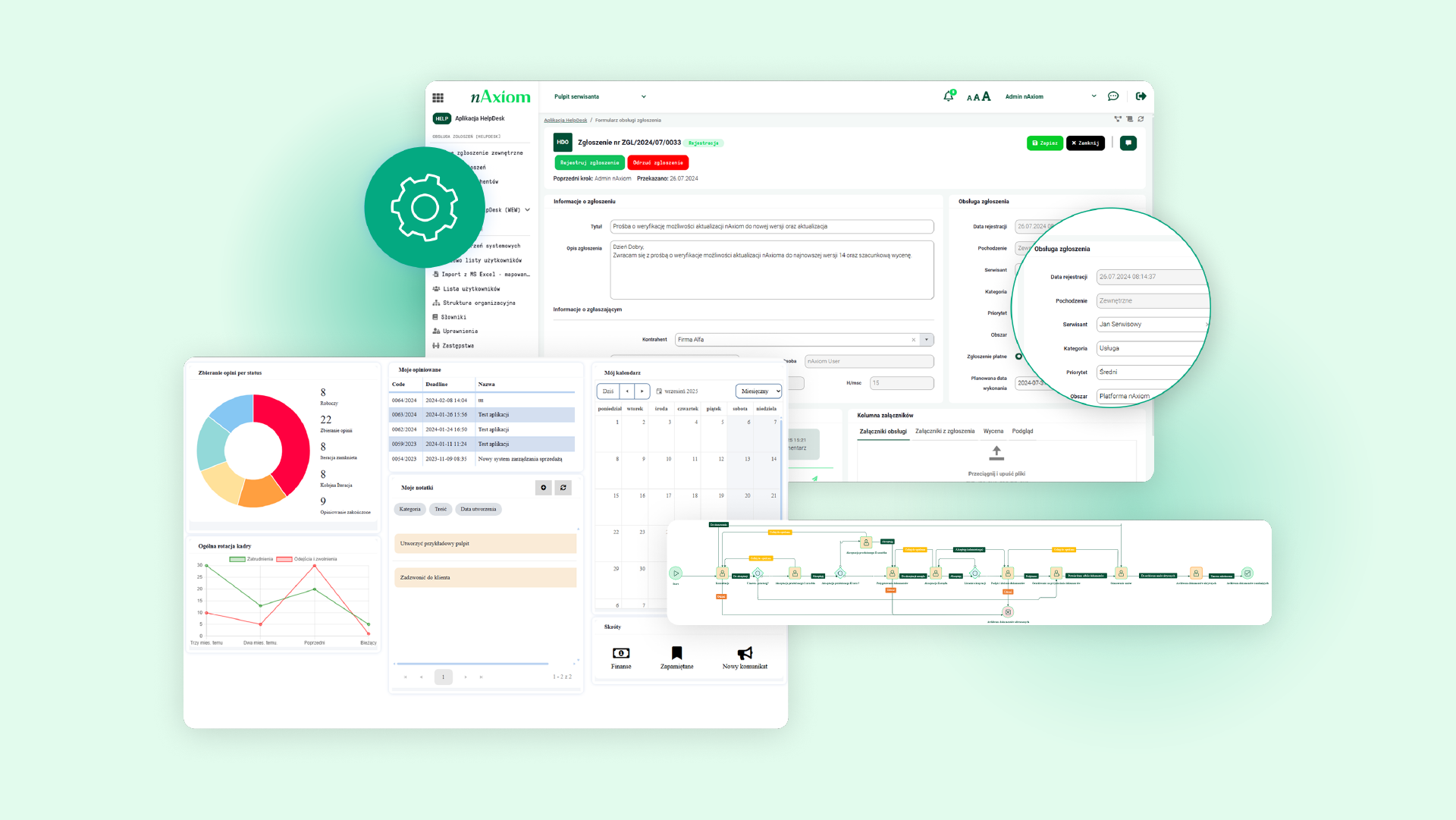The width and height of the screenshot is (1456, 820).
Task: Click the notifications bell icon
Action: click(948, 96)
